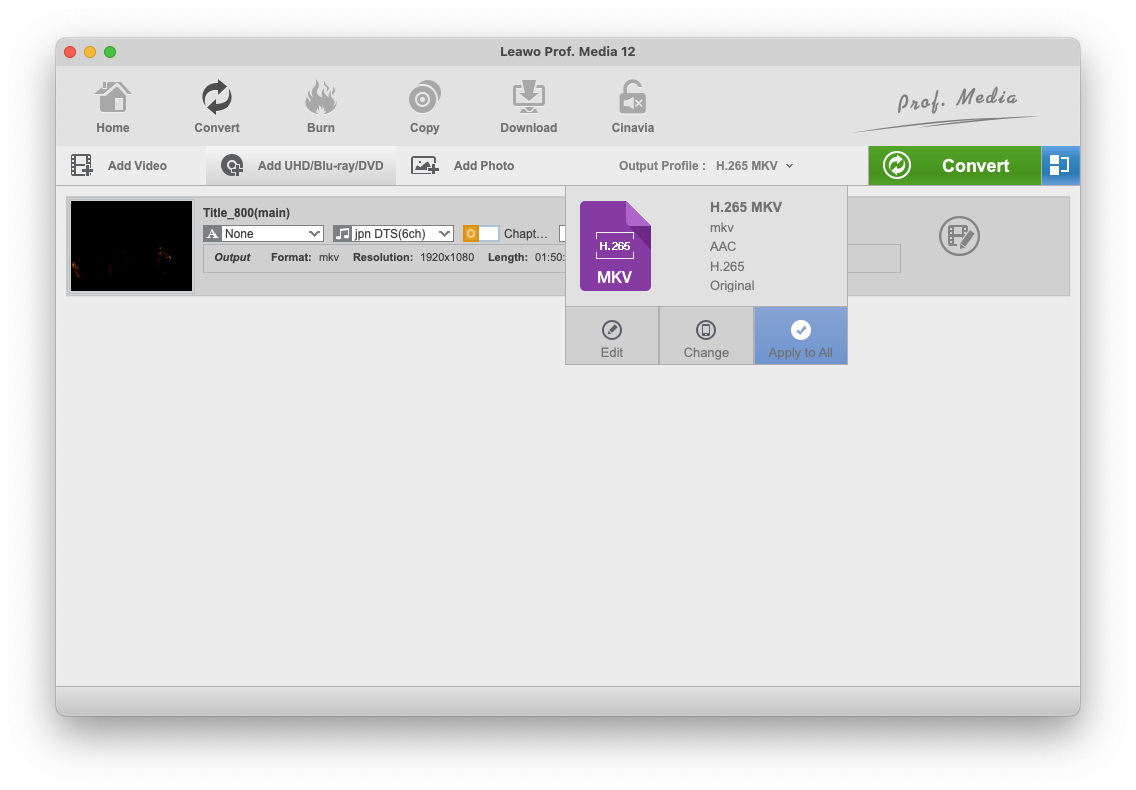Select Add UHD/Blu-ray/DVD tab
This screenshot has height=790, width=1136.
tap(302, 166)
